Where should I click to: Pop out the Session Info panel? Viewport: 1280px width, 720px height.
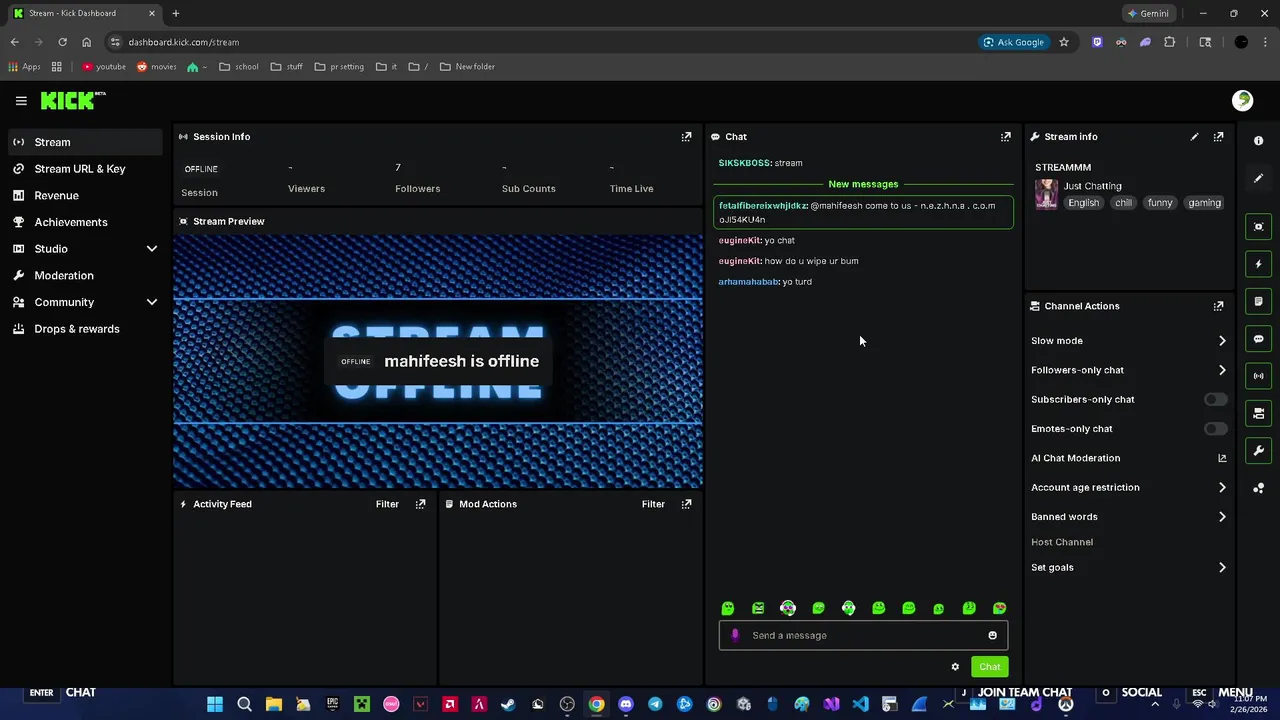[686, 137]
